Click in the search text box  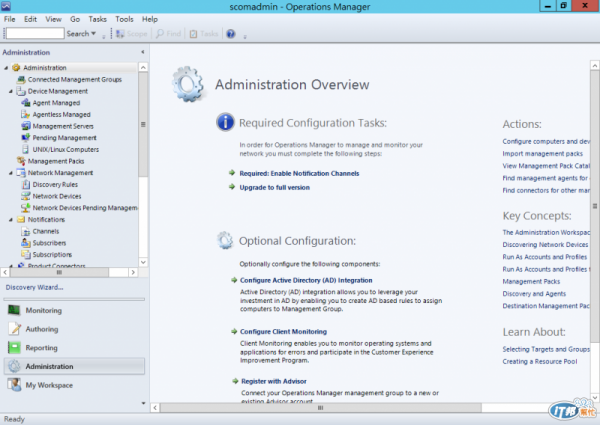tap(35, 34)
